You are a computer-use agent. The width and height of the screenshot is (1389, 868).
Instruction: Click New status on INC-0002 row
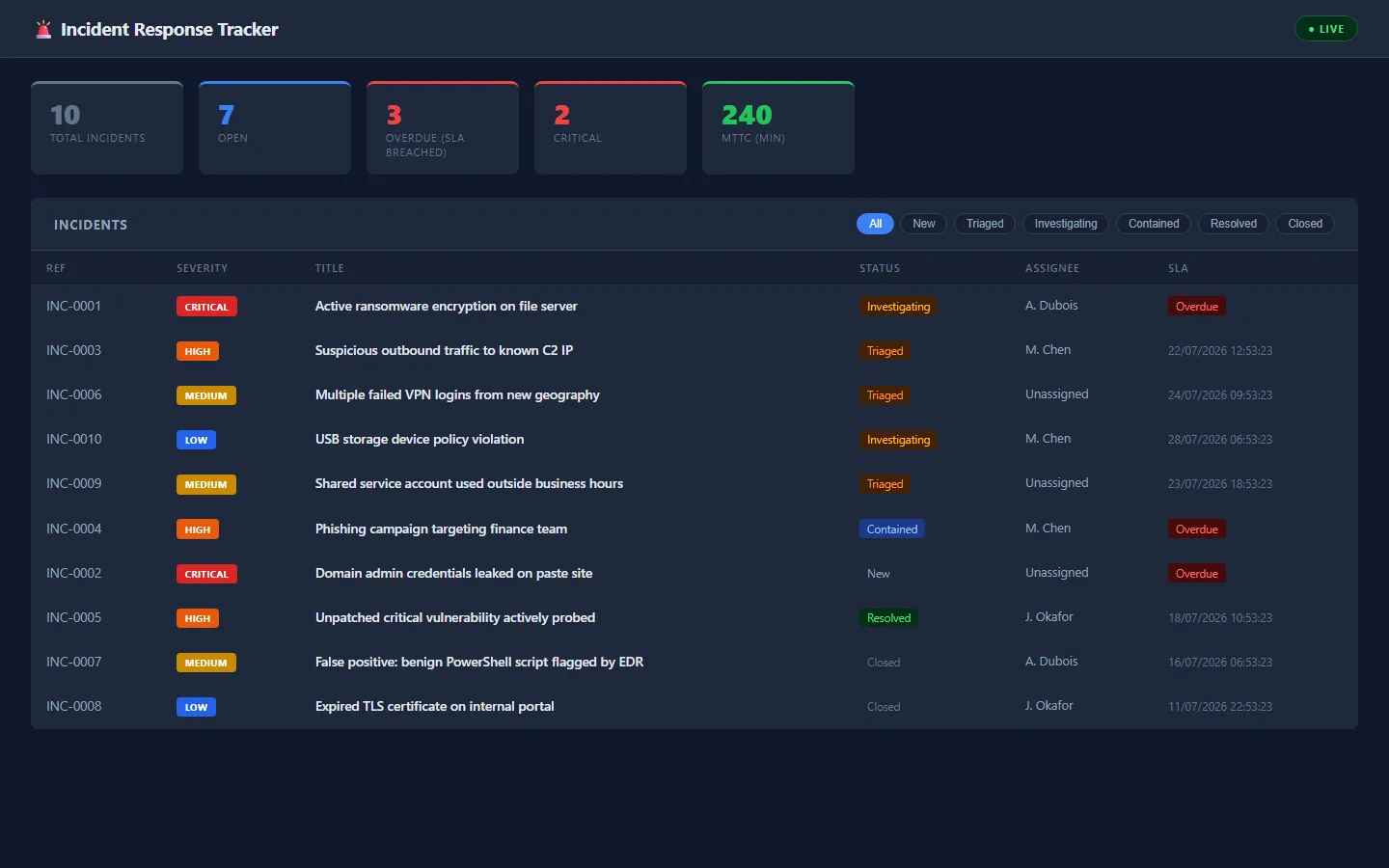[x=878, y=574]
